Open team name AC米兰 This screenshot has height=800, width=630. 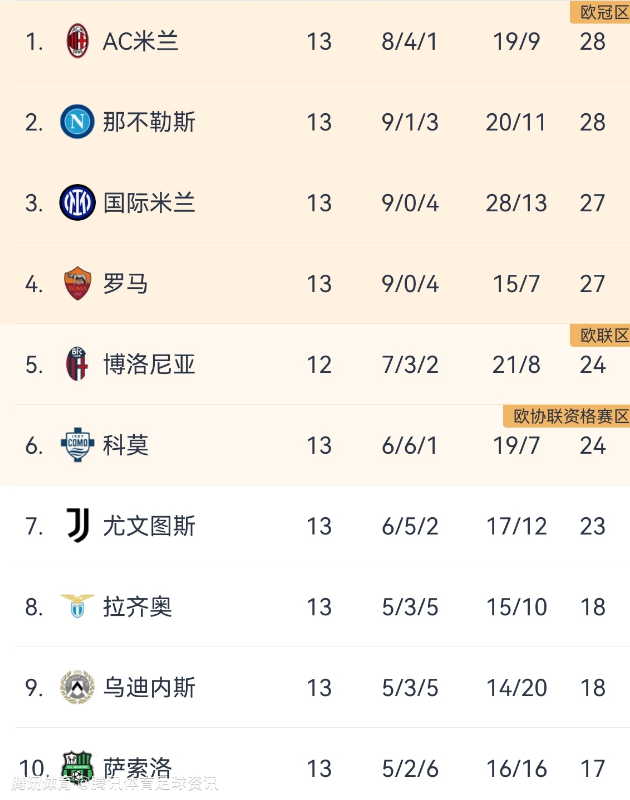point(141,41)
